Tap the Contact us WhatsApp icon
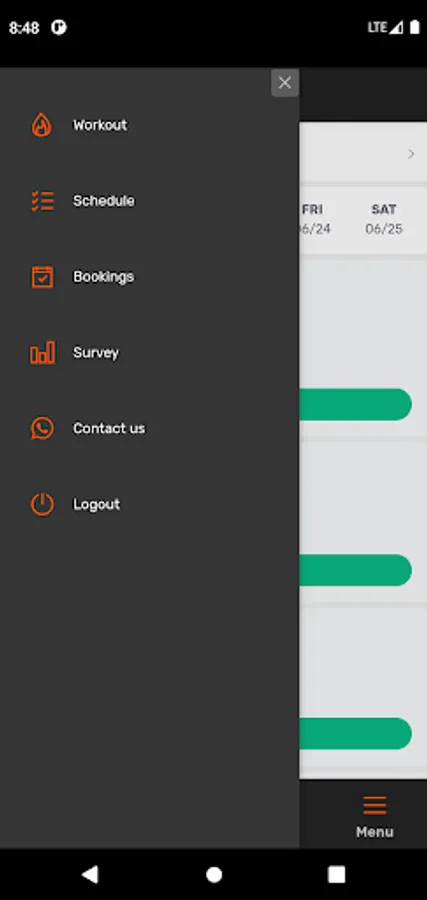This screenshot has width=427, height=900. [42, 428]
